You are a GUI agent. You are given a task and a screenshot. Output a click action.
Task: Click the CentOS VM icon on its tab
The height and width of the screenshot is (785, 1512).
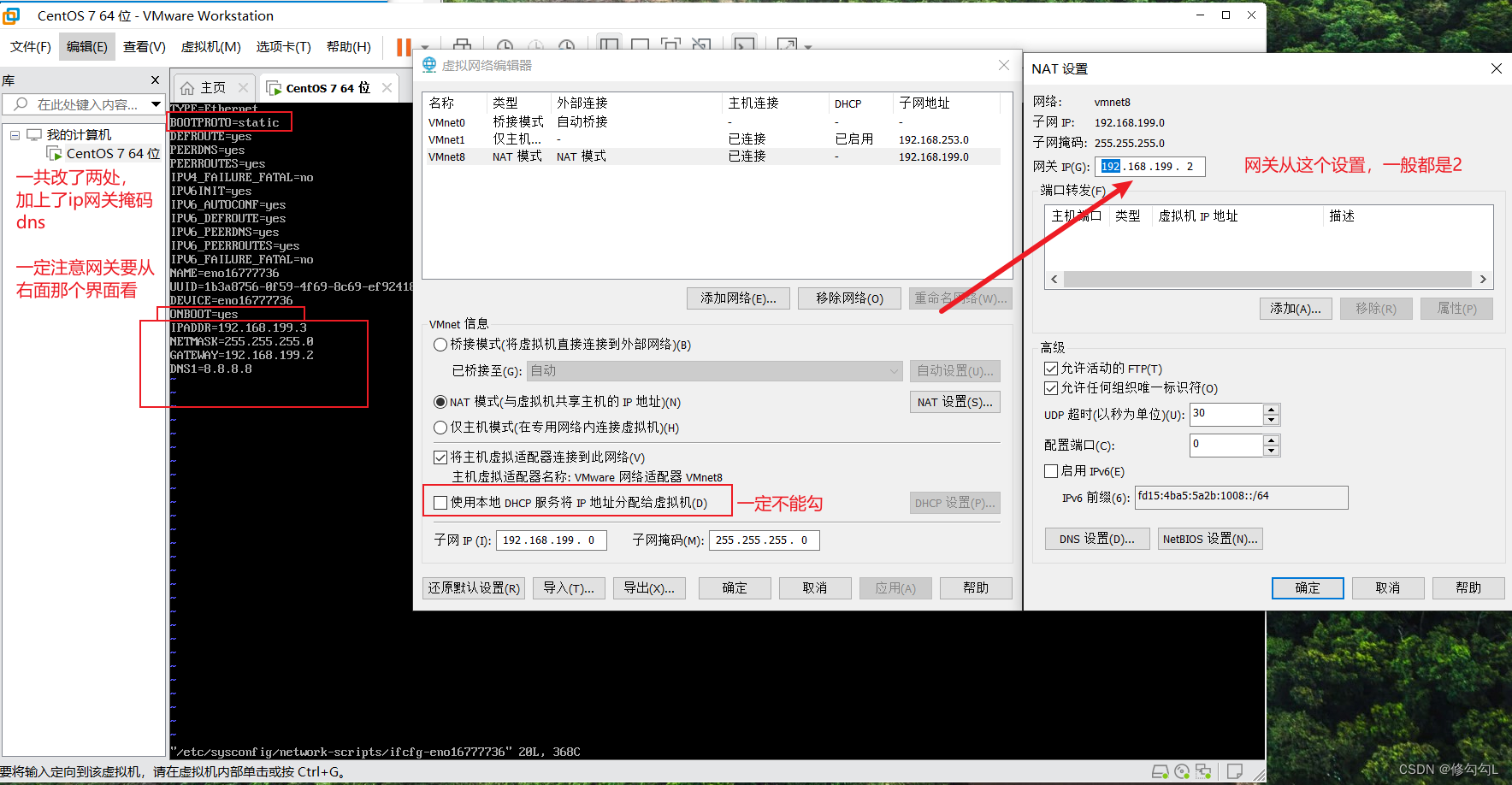pos(274,88)
